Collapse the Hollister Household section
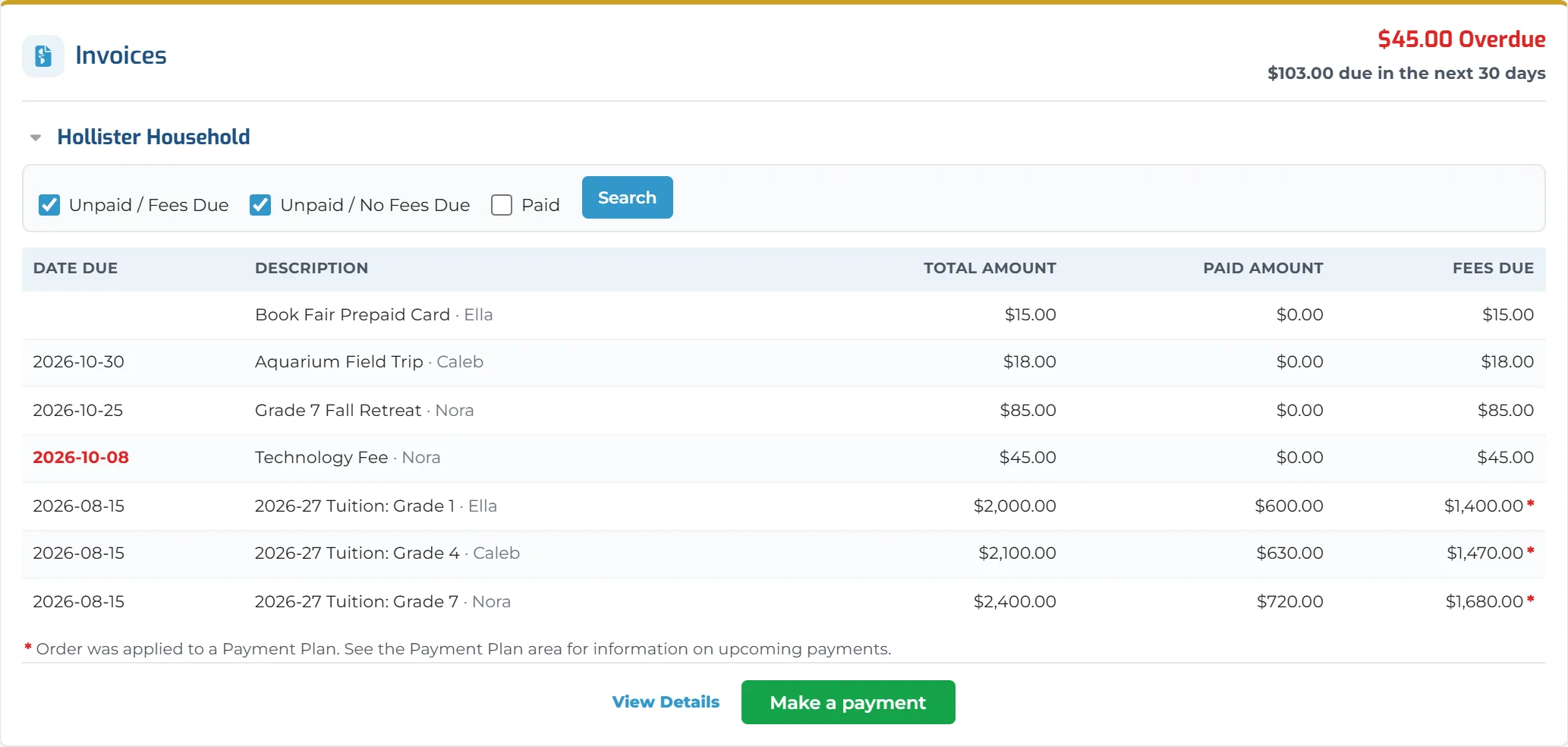Screen dimensions: 1568x747 coord(36,137)
